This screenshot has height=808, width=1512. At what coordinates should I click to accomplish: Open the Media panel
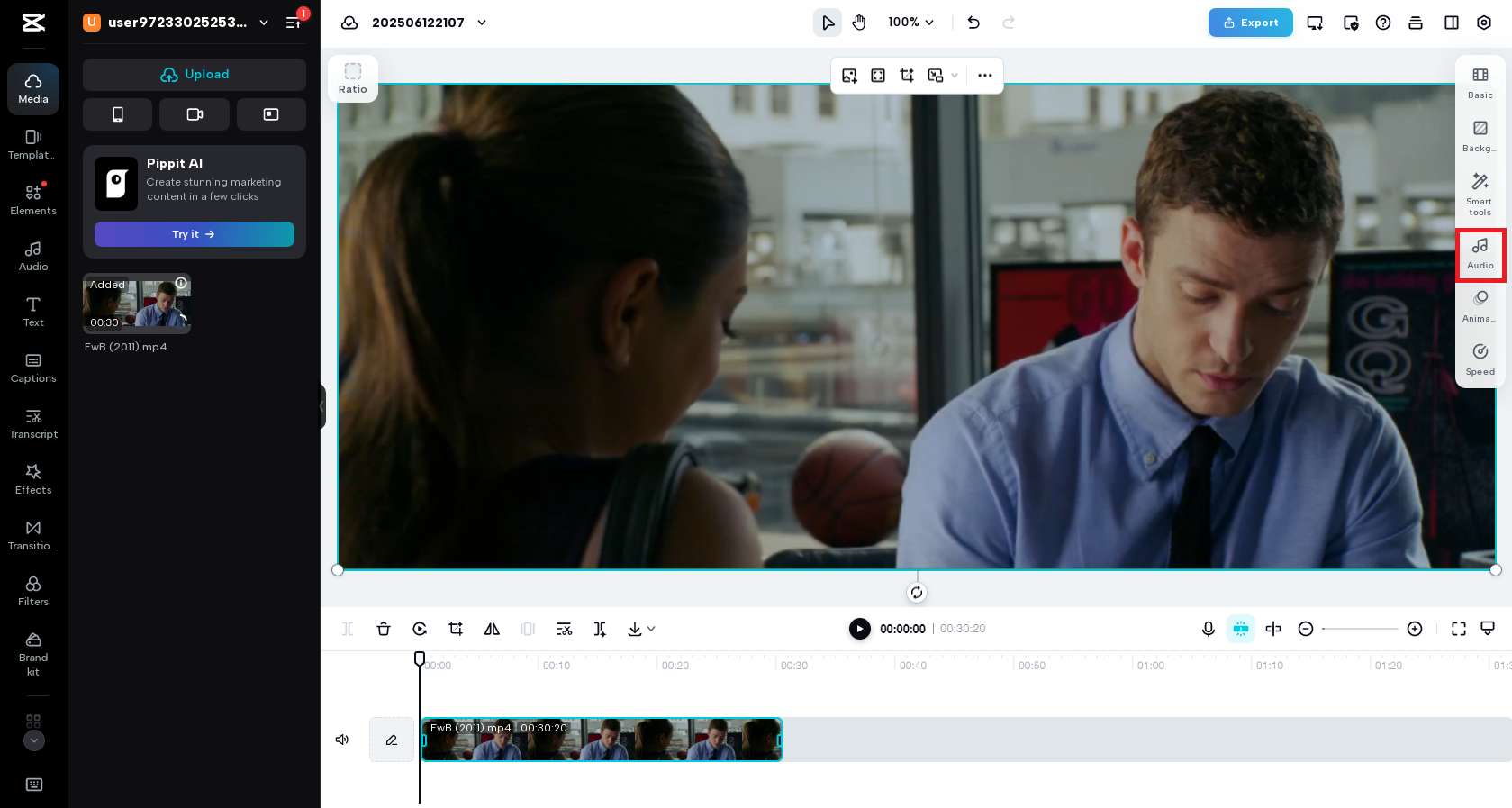tap(33, 88)
